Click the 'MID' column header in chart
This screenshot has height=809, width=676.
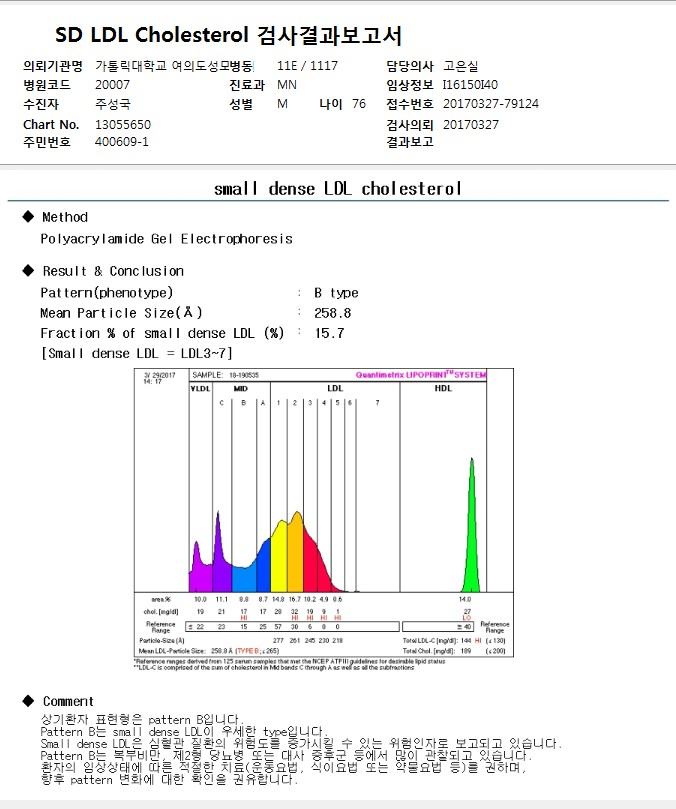click(241, 389)
